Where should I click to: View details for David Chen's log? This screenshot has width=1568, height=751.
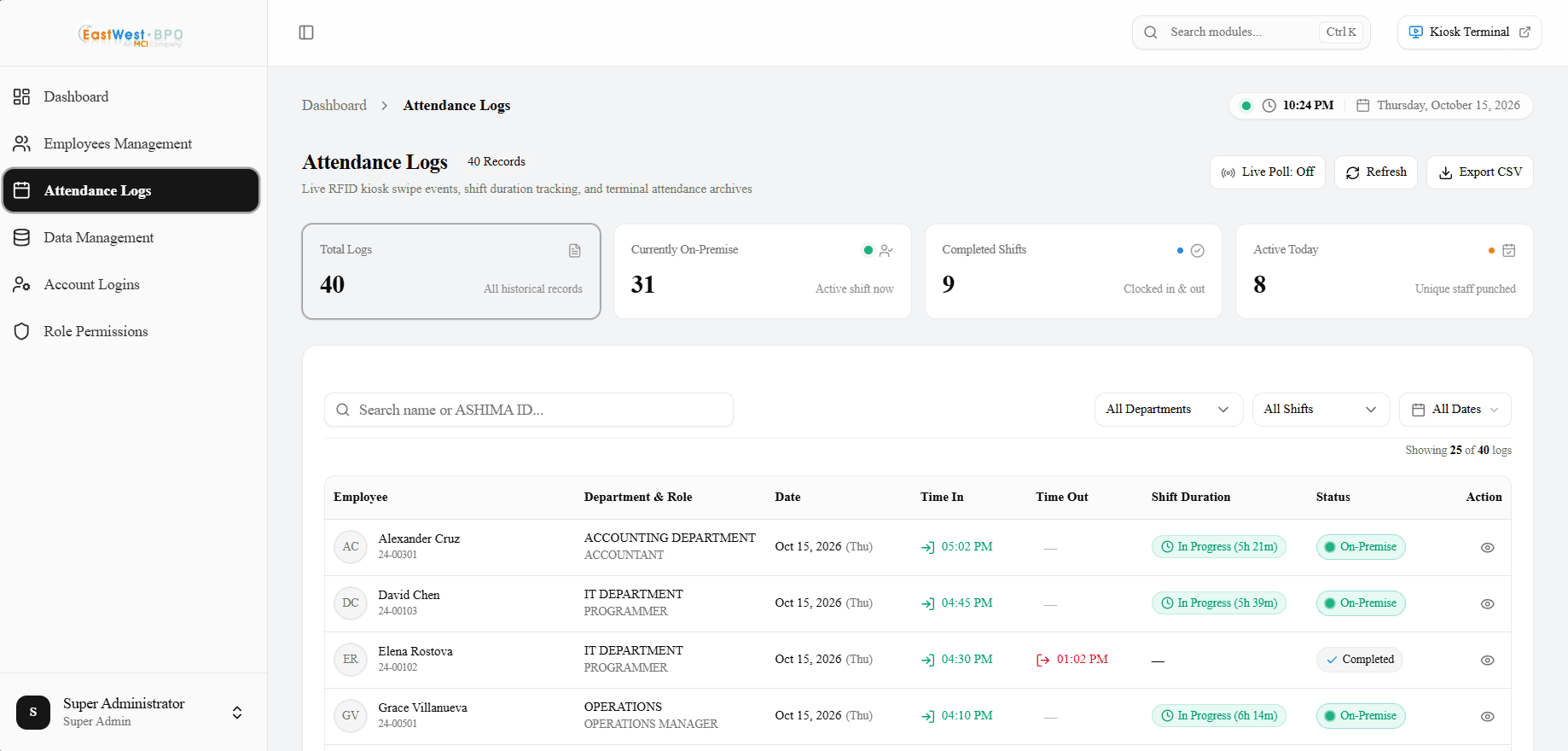(x=1488, y=604)
